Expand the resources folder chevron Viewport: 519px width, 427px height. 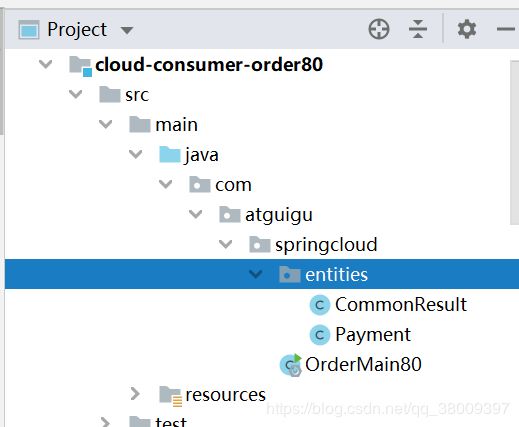(135, 394)
